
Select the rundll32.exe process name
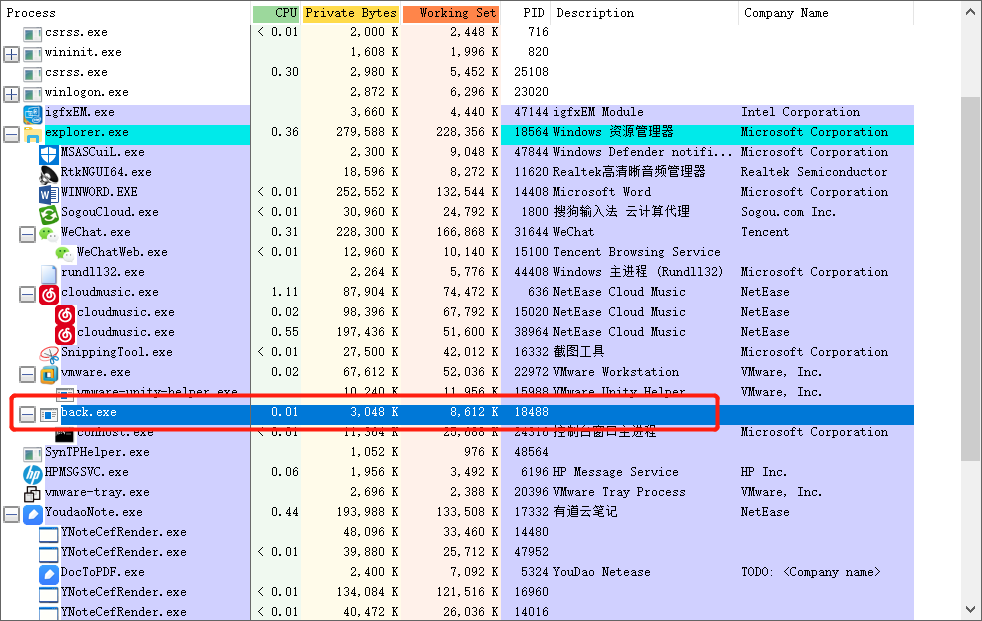pos(102,272)
